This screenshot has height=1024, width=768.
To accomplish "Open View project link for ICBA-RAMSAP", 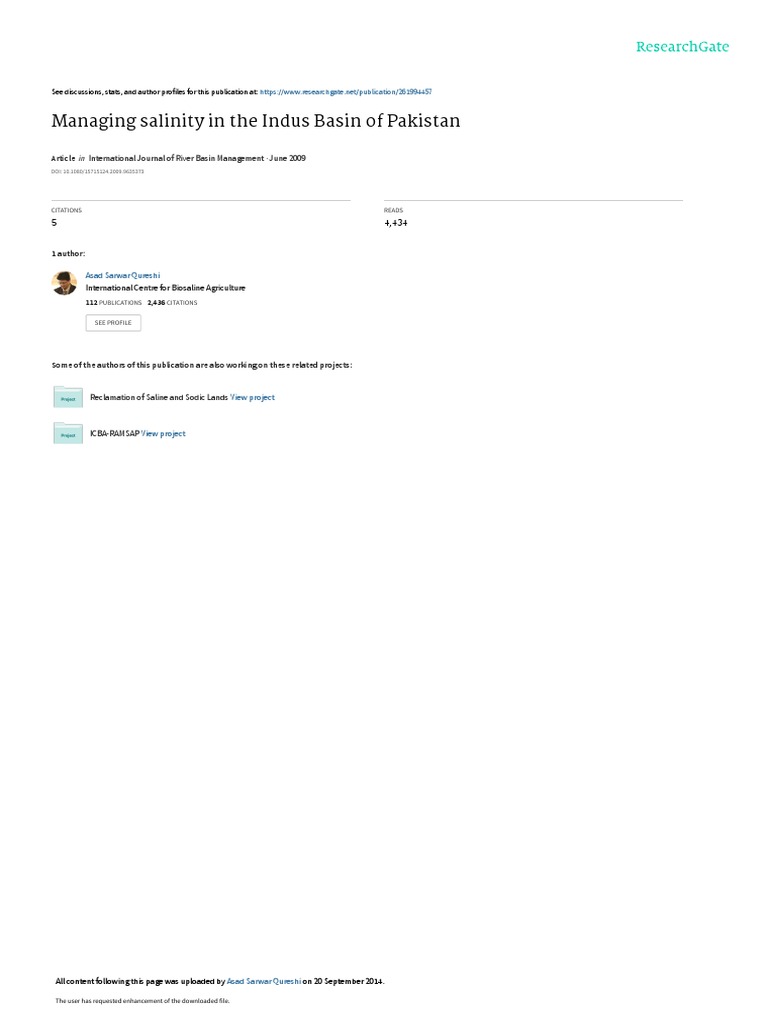I will coord(163,434).
